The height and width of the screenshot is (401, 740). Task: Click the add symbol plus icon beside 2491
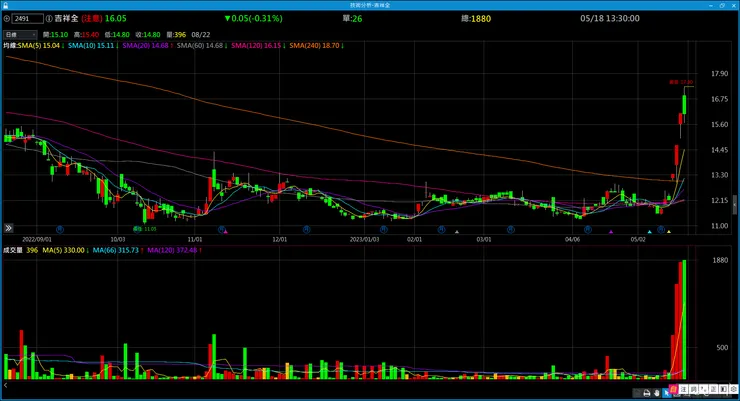tap(7, 19)
